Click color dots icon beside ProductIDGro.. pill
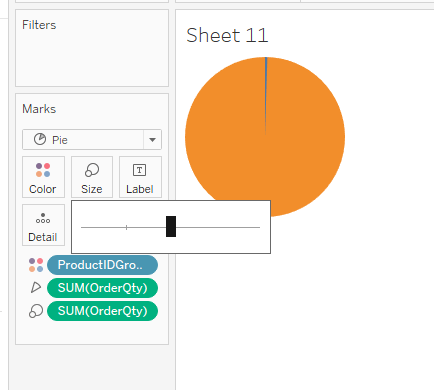Viewport: 434px width, 390px height. (x=36, y=265)
